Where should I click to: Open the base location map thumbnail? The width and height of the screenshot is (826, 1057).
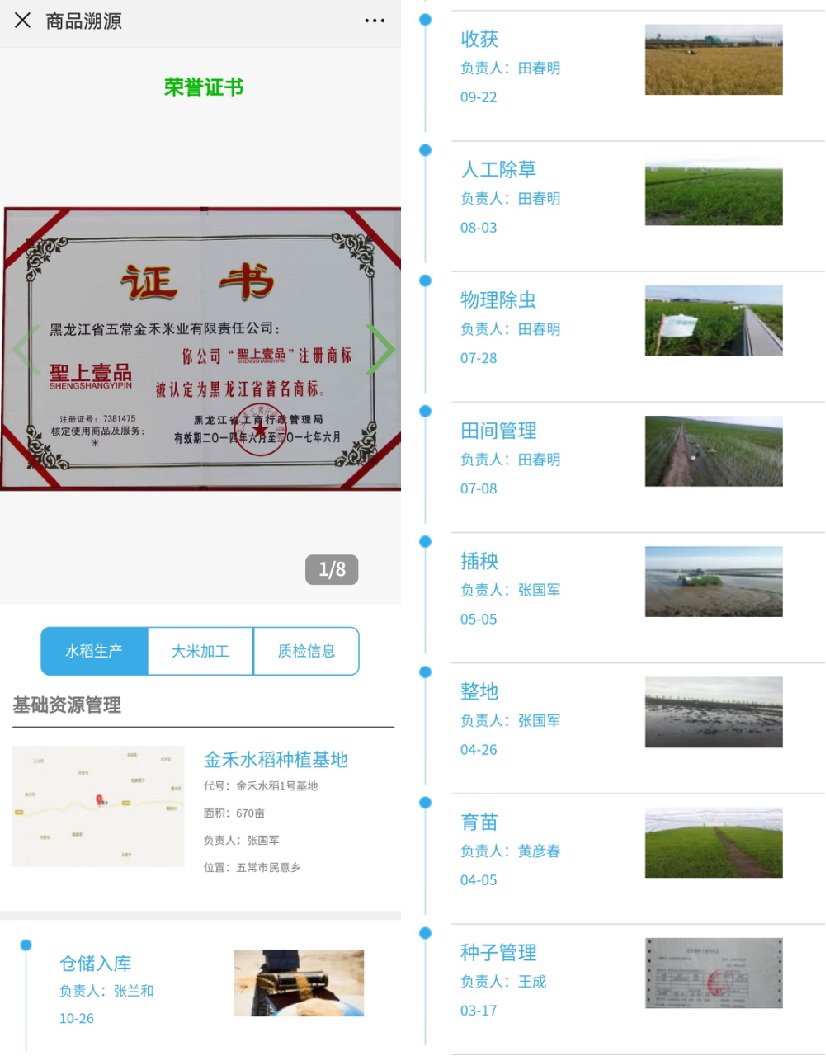98,806
